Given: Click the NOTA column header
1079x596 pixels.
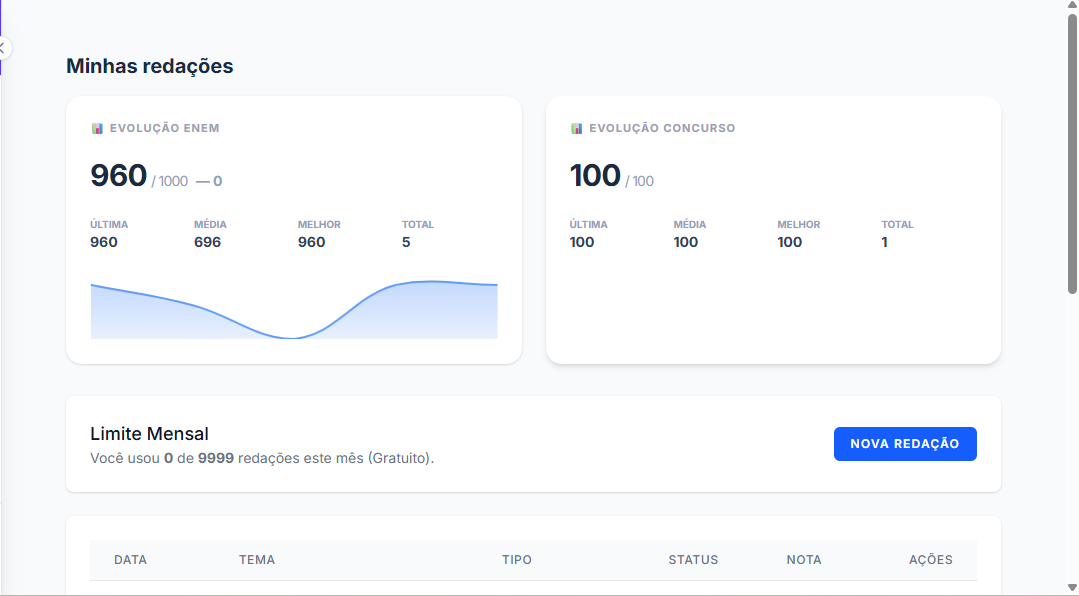Looking at the screenshot, I should pyautogui.click(x=804, y=560).
